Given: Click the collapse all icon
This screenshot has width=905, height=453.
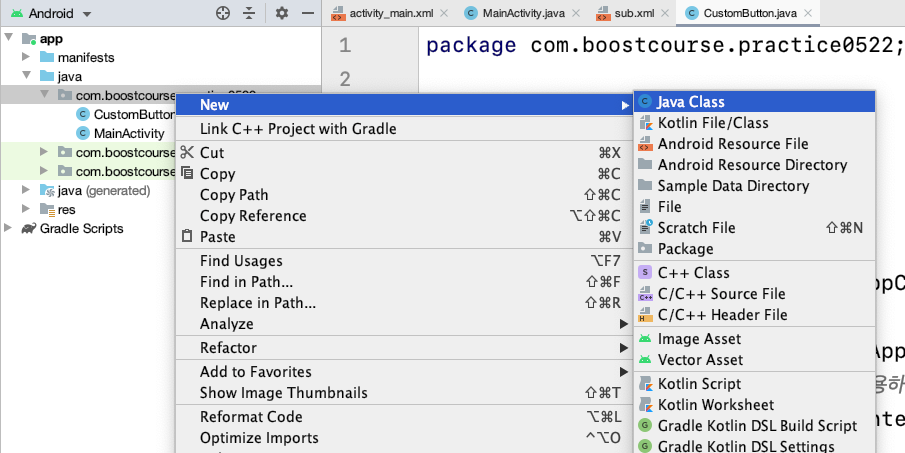Looking at the screenshot, I should 249,13.
